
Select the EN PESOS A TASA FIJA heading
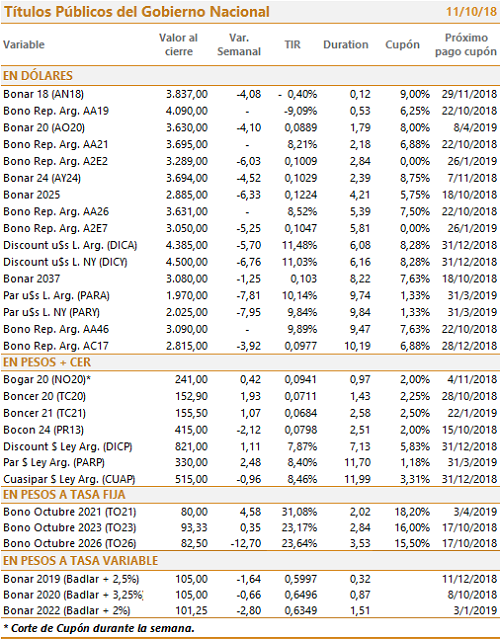pos(64,494)
